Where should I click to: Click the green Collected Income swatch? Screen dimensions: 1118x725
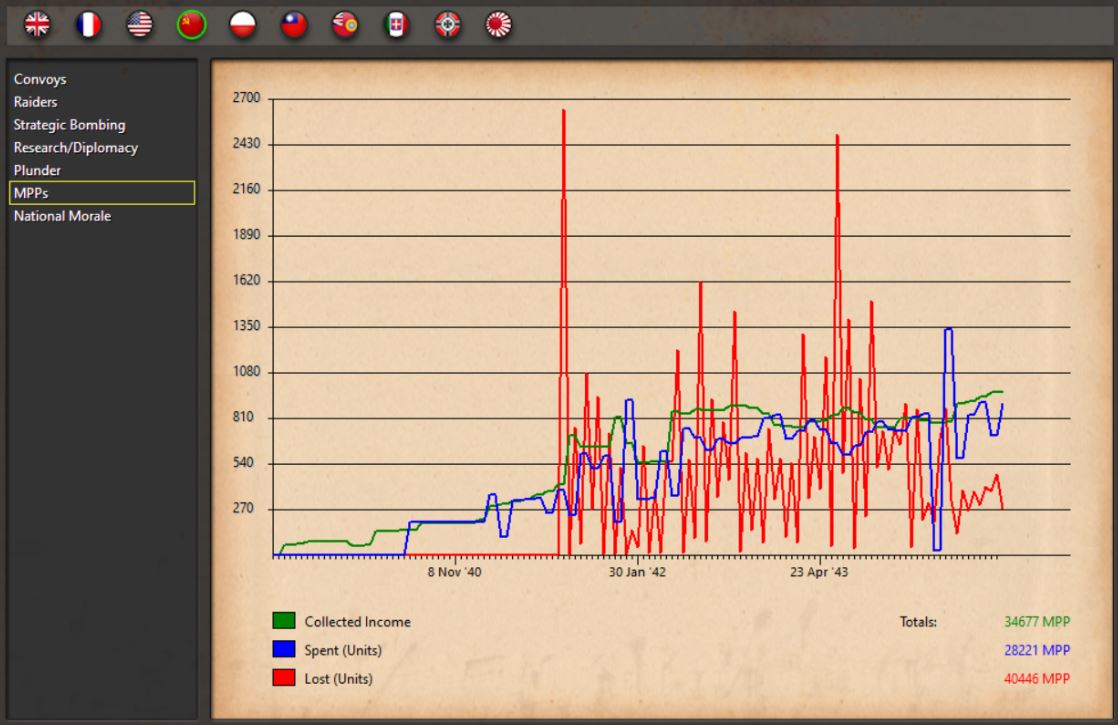[x=284, y=620]
